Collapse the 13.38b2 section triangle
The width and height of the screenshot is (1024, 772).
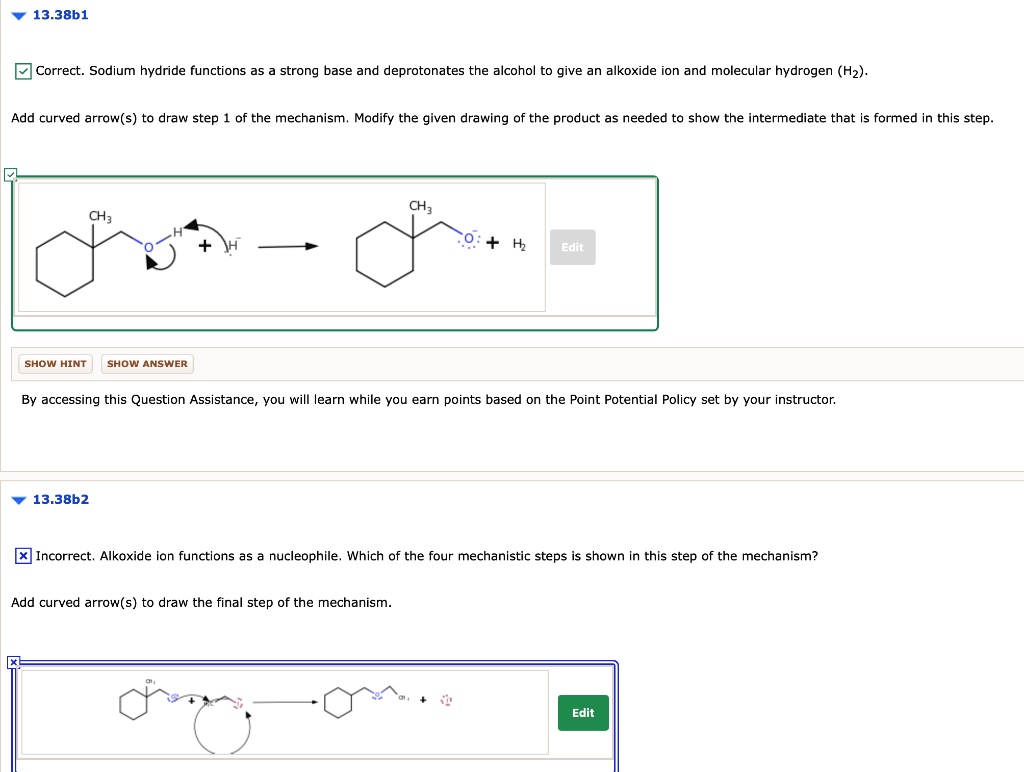17,499
